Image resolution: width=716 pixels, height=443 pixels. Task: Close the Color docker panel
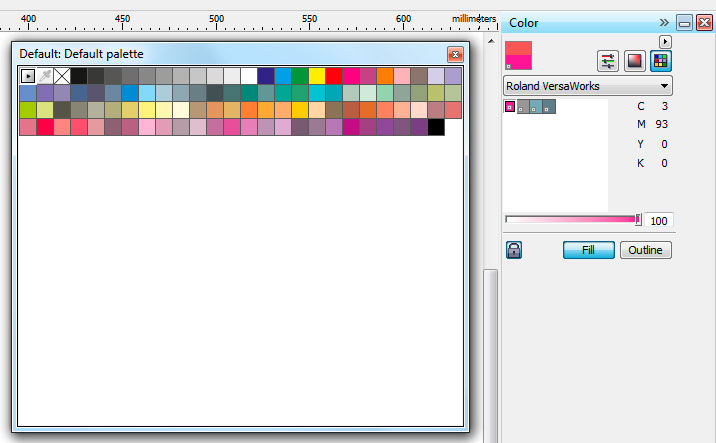click(x=704, y=22)
